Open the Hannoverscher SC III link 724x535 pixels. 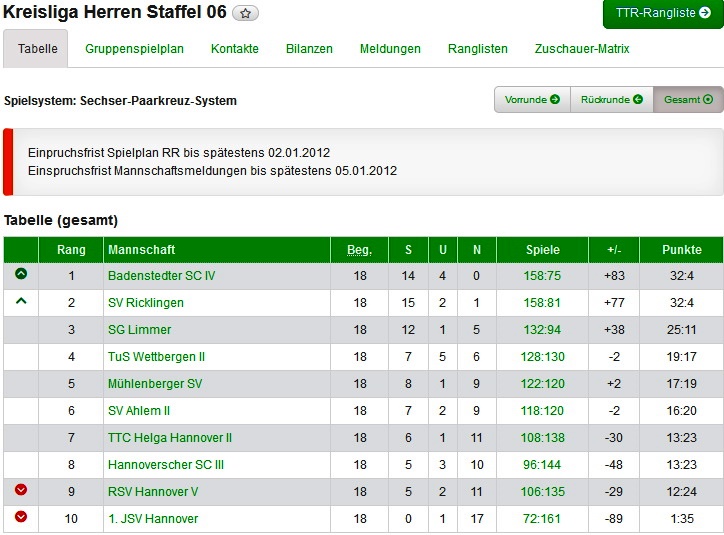click(166, 465)
